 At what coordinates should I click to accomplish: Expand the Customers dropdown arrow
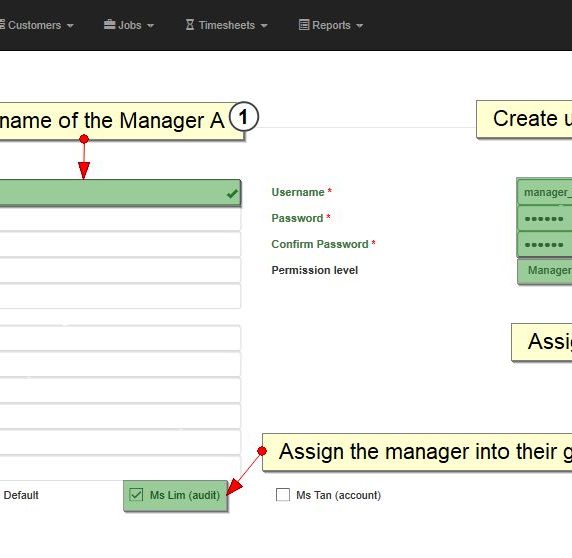[x=70, y=26]
